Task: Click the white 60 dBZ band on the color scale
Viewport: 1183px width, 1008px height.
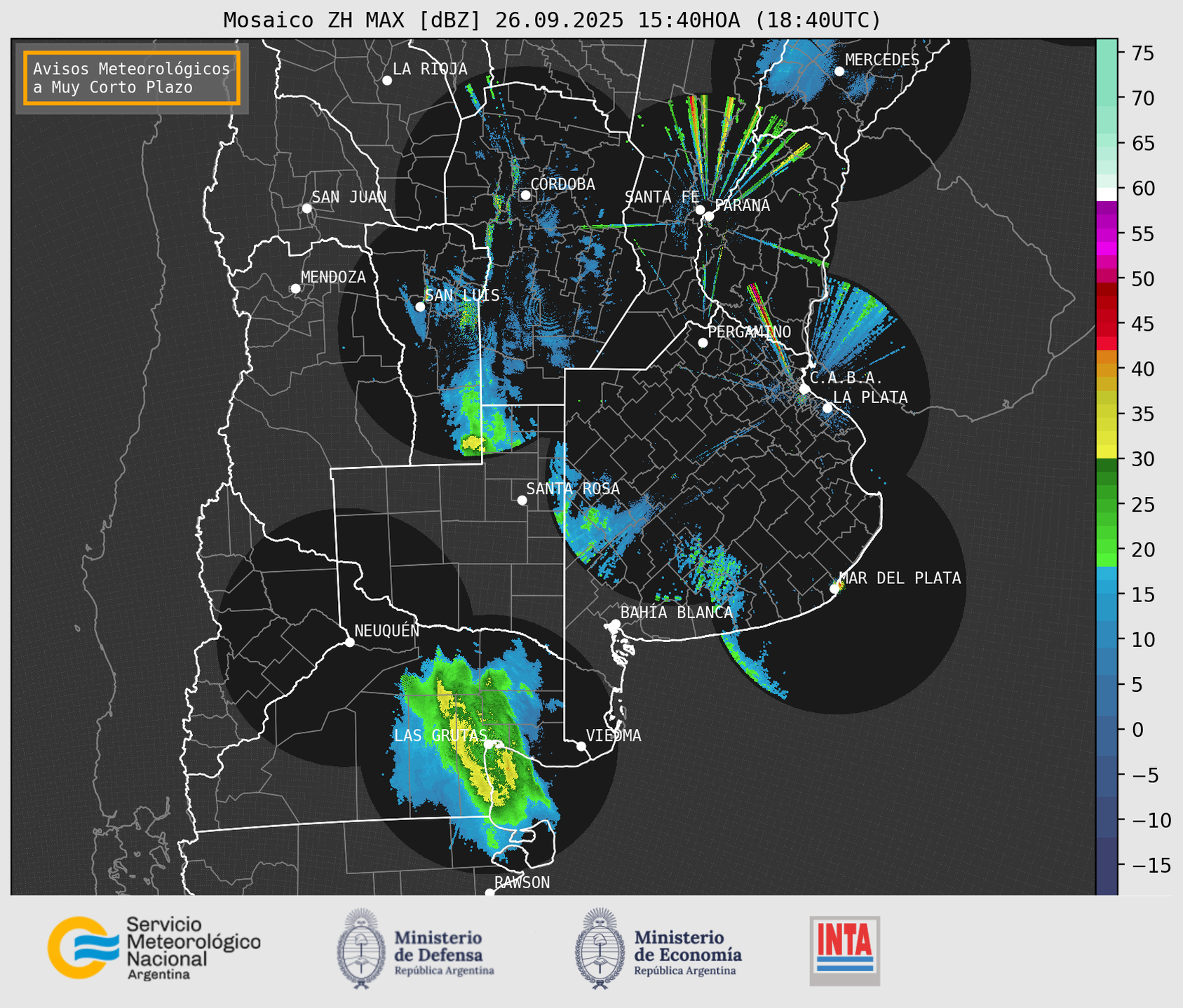Action: point(1107,193)
